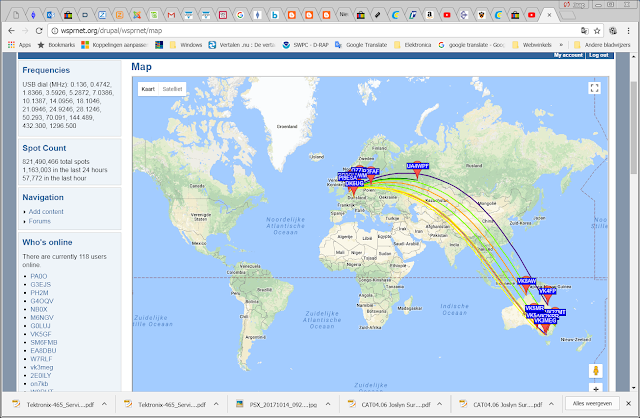640x418 pixels.
Task: Open Vertalen.nu bookmark
Action: [x=242, y=45]
